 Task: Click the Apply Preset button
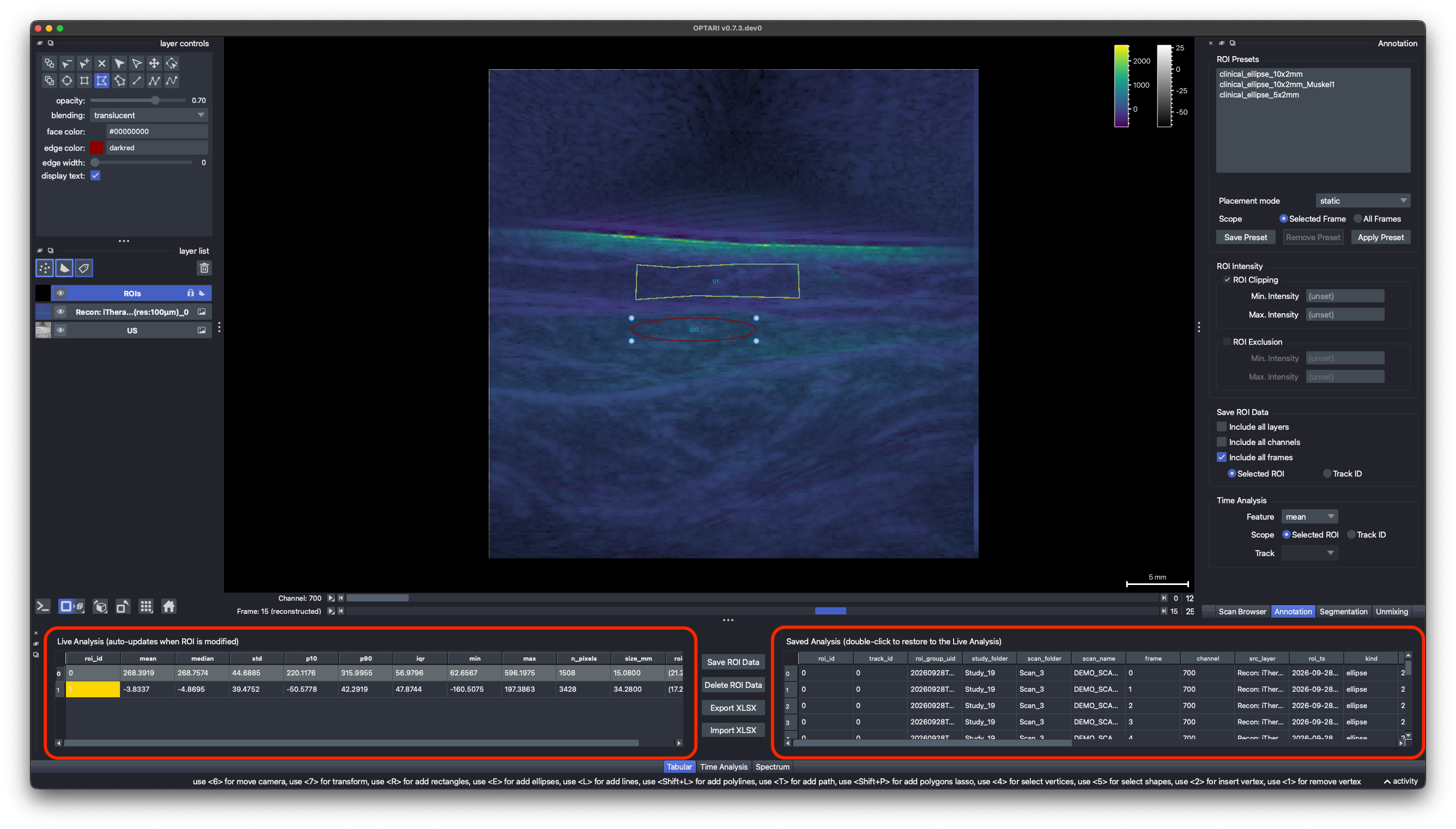tap(1380, 237)
